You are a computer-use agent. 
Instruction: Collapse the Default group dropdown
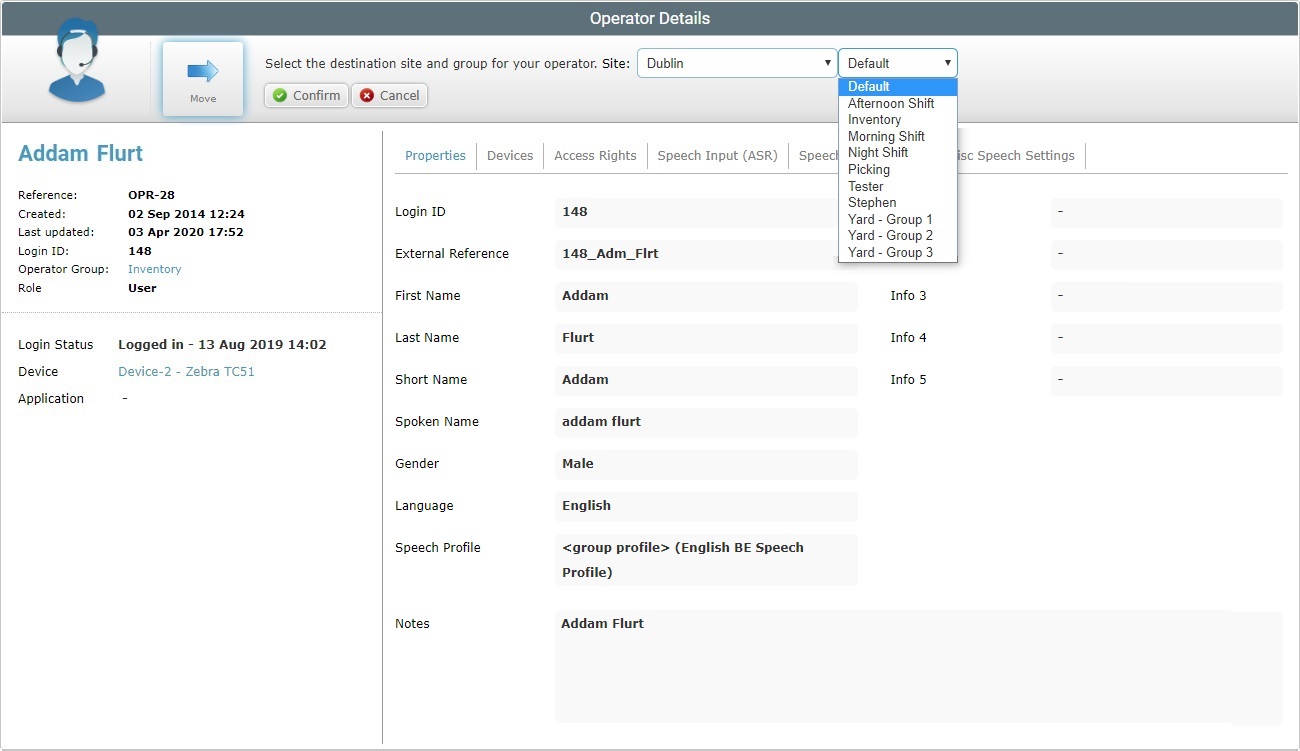897,63
